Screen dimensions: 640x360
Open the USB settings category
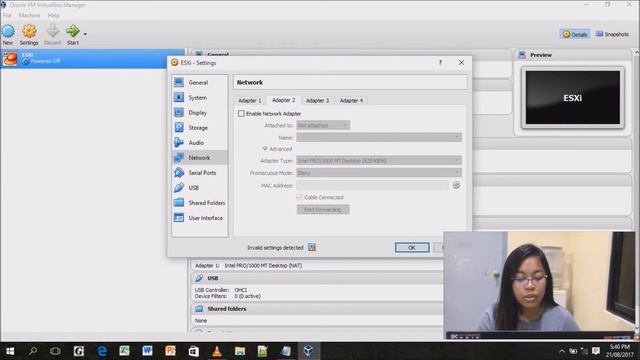[200, 188]
